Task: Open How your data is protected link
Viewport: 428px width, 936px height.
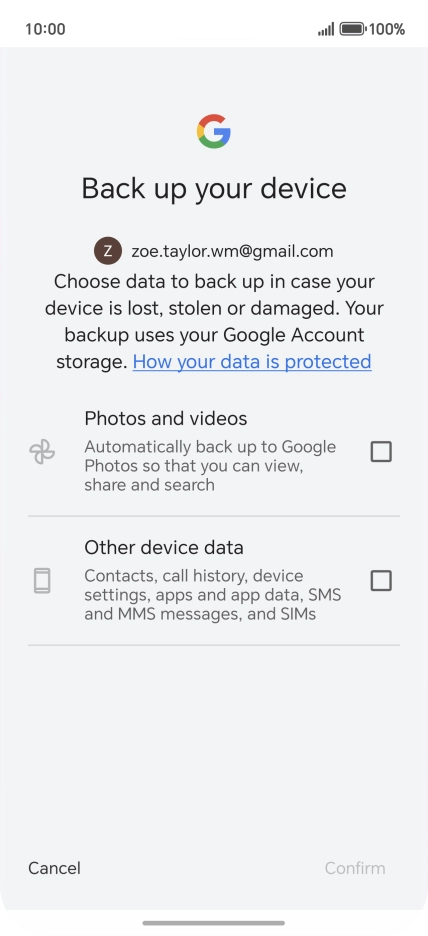Action: (x=252, y=361)
